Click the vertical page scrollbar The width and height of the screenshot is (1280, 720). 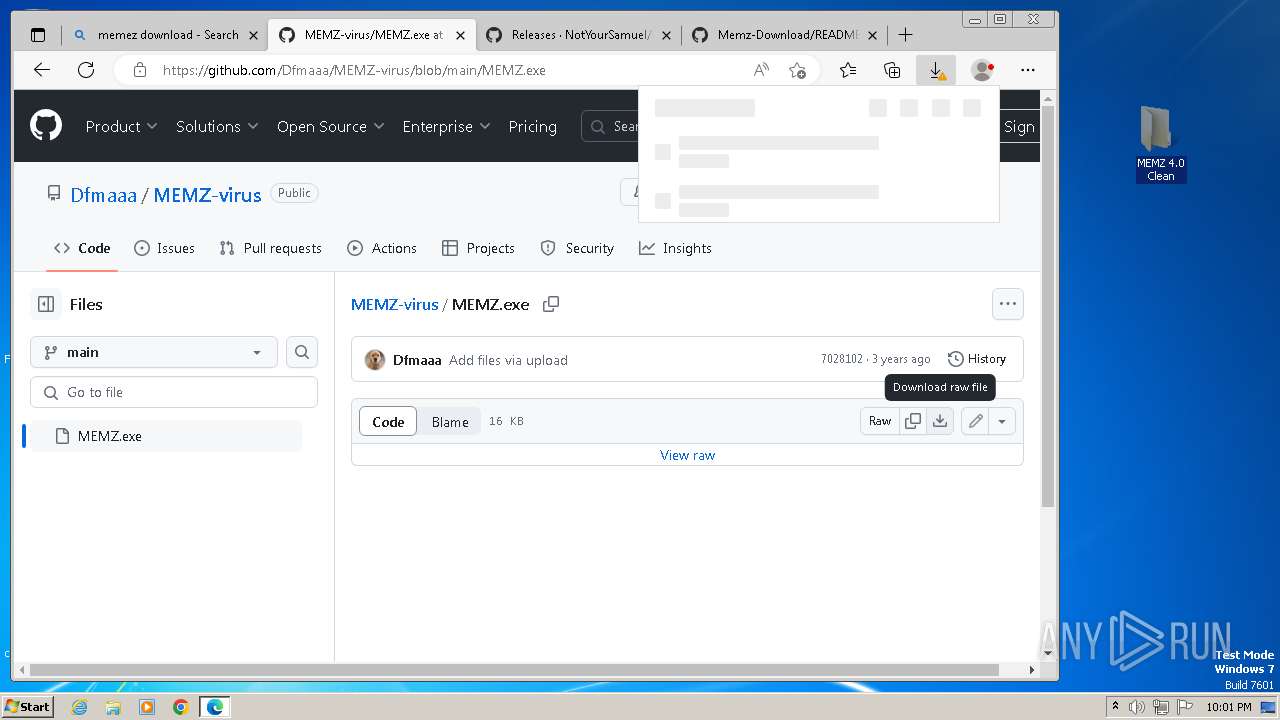pyautogui.click(x=1048, y=305)
